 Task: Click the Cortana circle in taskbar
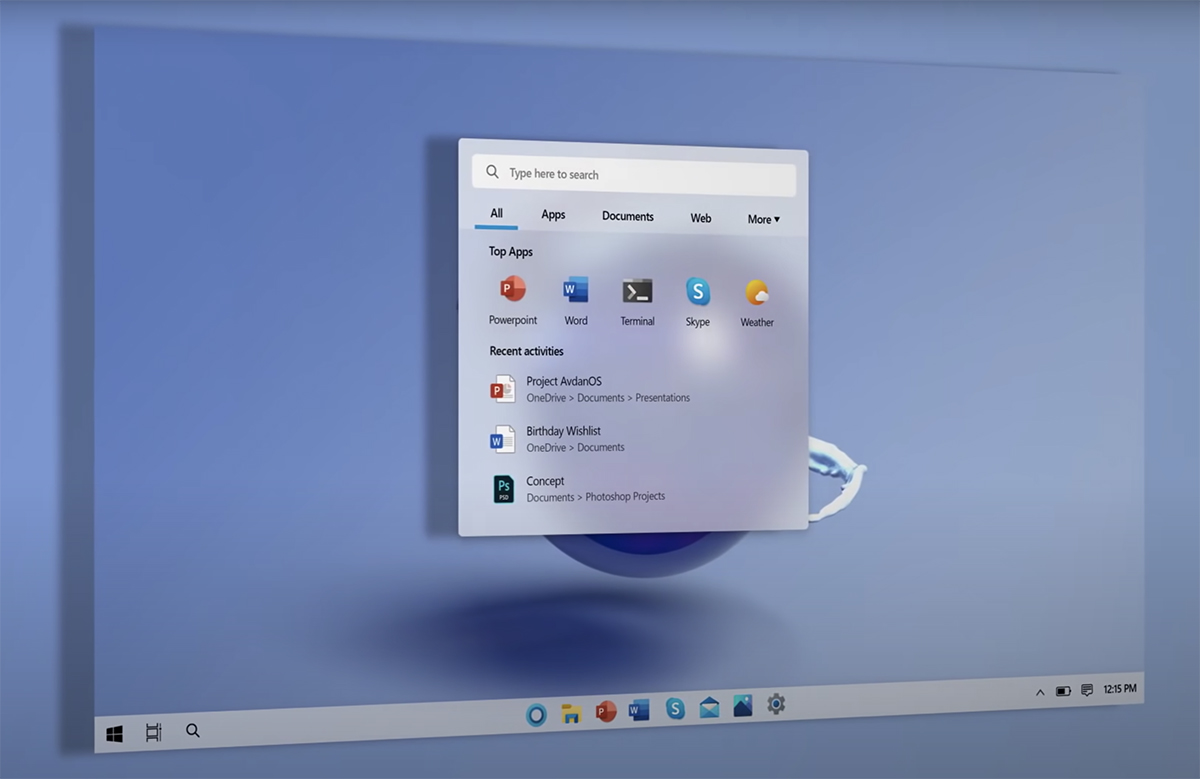[x=537, y=714]
